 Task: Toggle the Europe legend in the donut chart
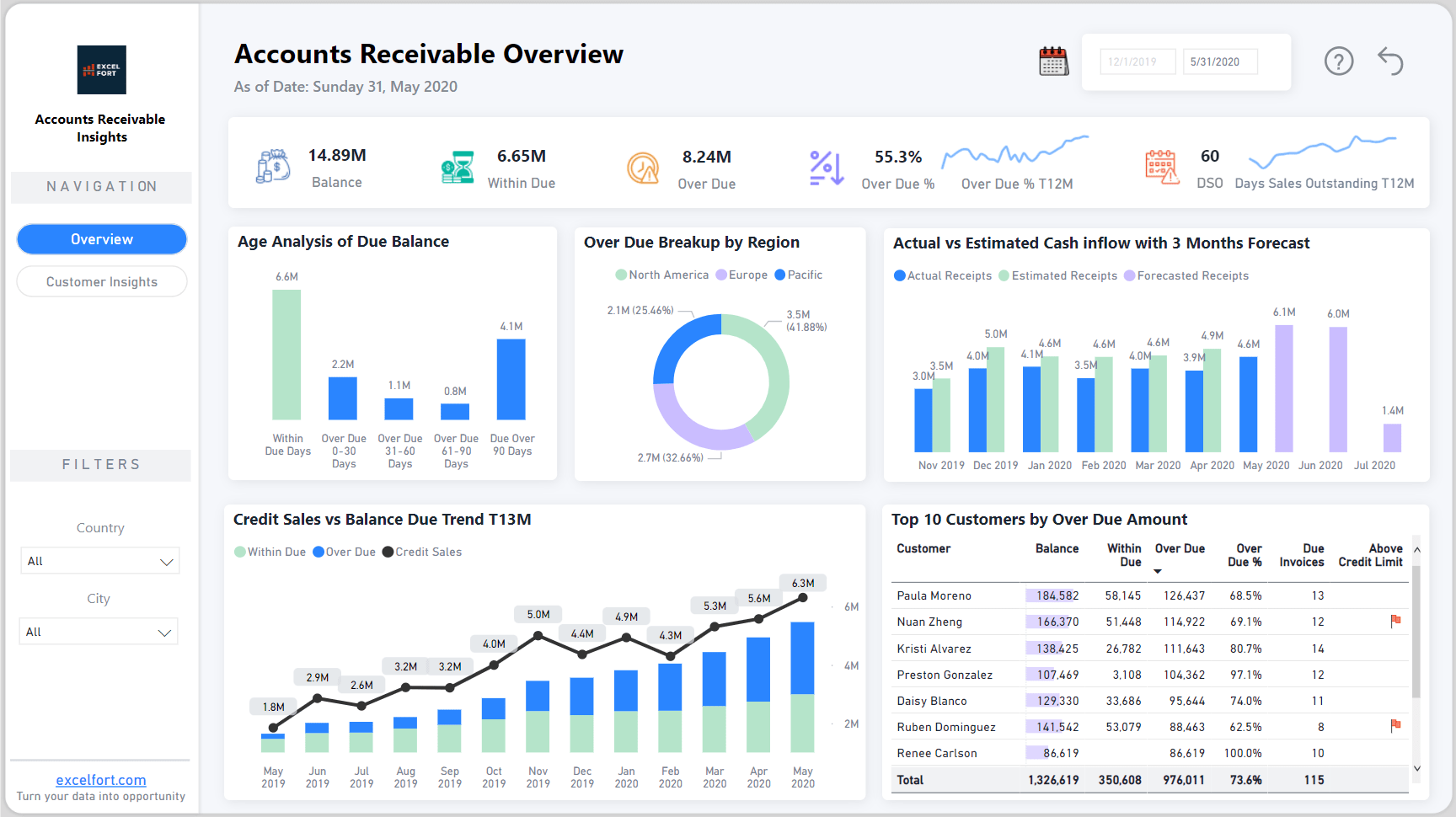[x=741, y=275]
